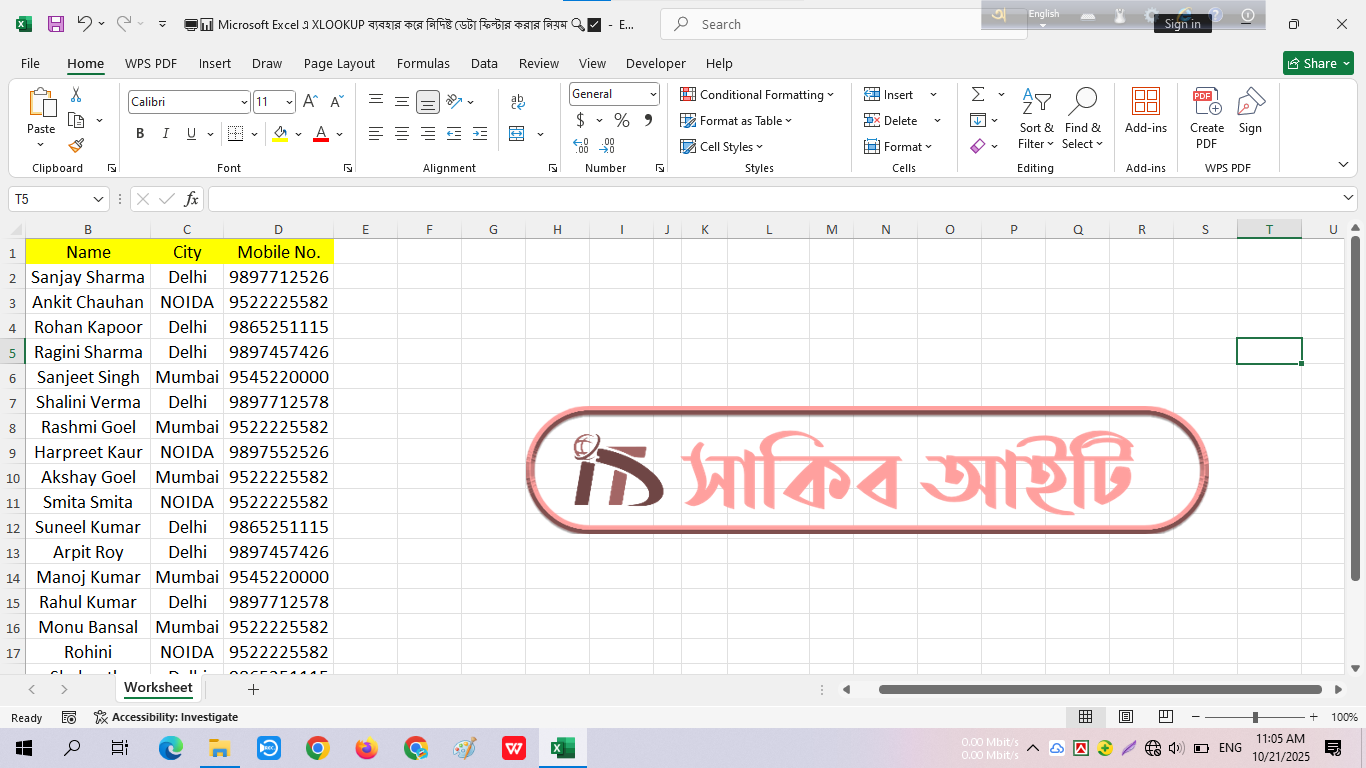
Task: Toggle Italic text formatting
Action: [166, 134]
